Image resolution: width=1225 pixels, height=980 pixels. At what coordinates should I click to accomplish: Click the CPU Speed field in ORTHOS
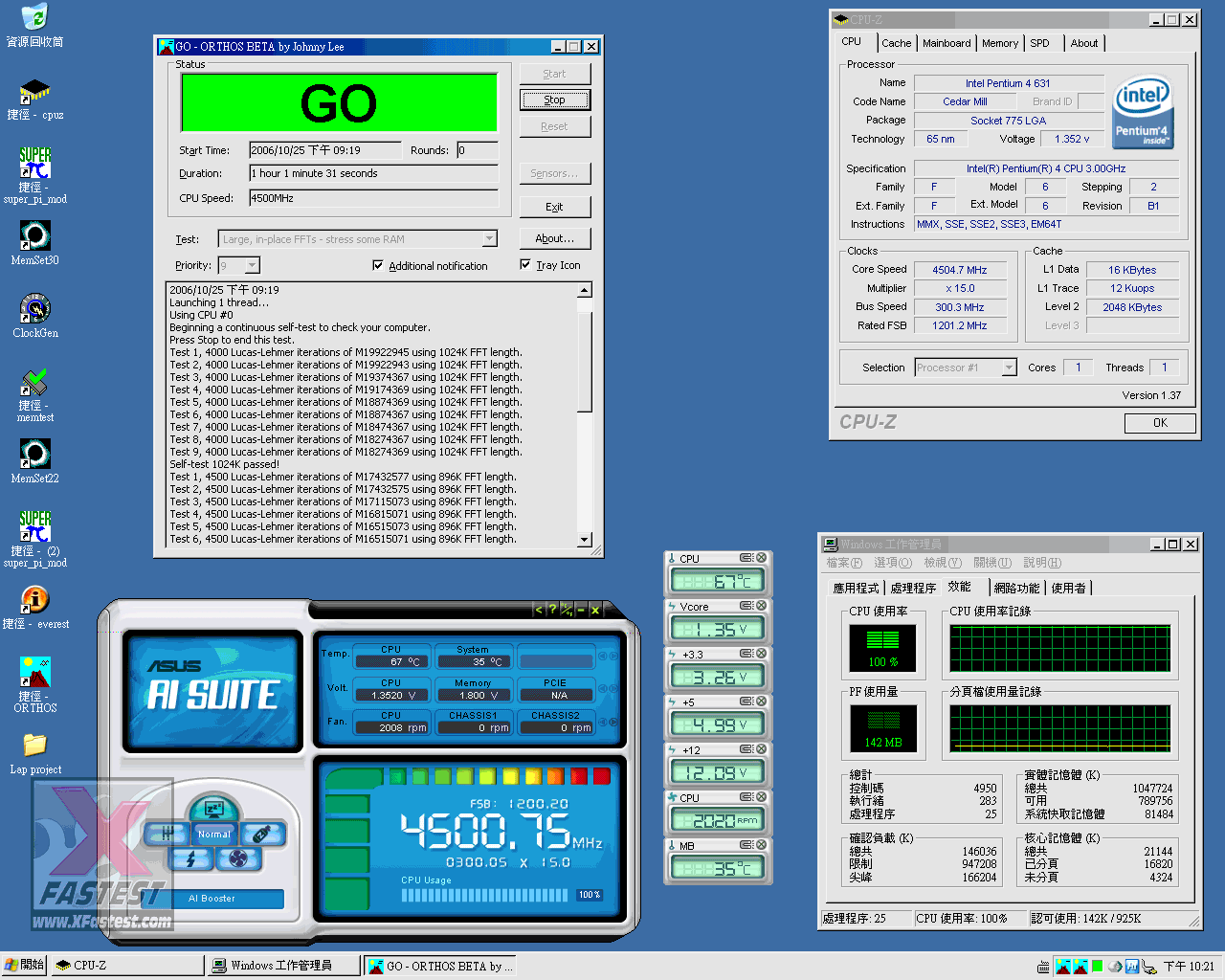coord(373,198)
